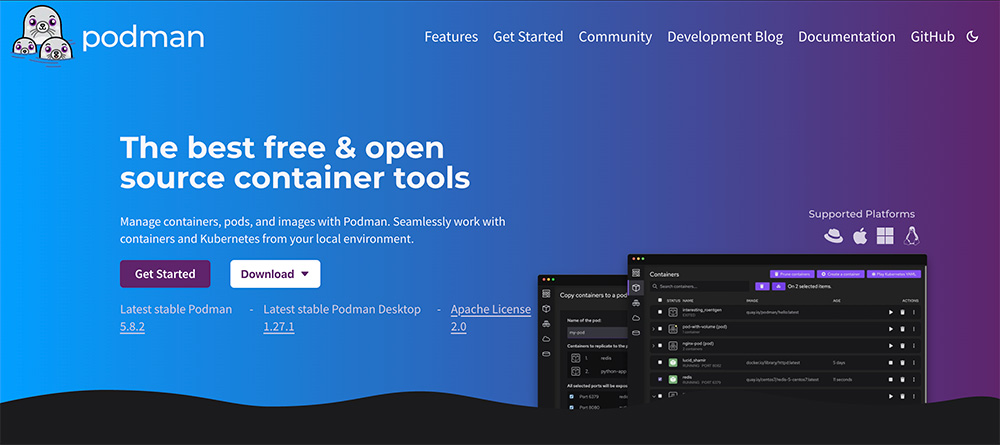Open more actions for lucid_shamir

coord(914,363)
